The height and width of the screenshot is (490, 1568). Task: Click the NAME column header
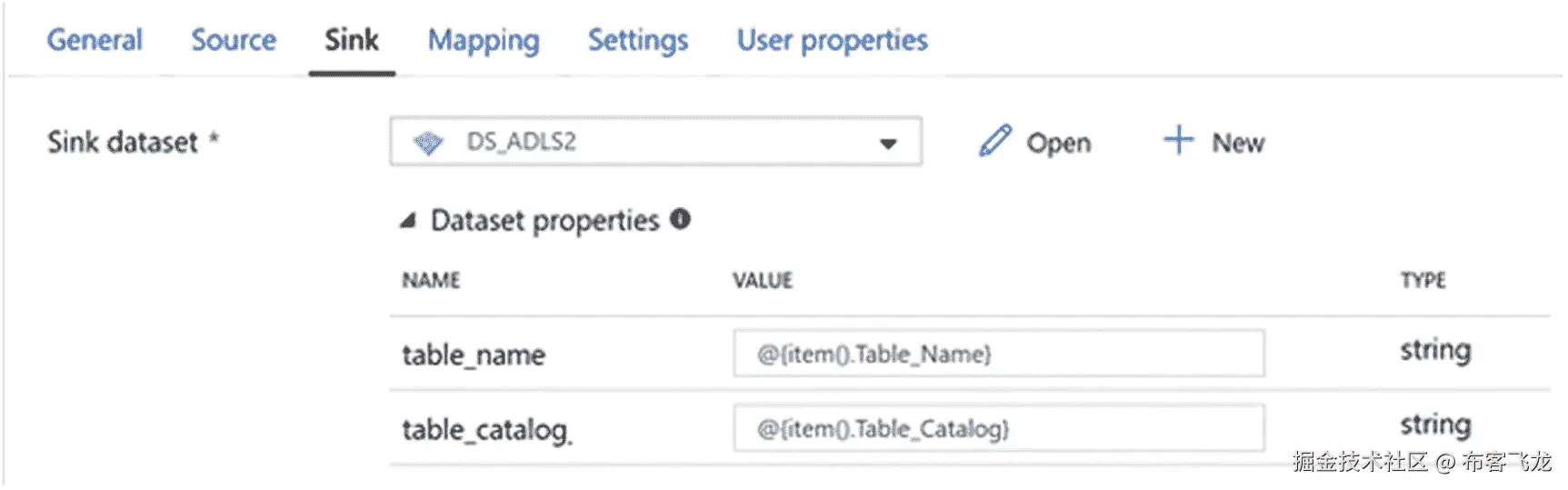(x=431, y=280)
